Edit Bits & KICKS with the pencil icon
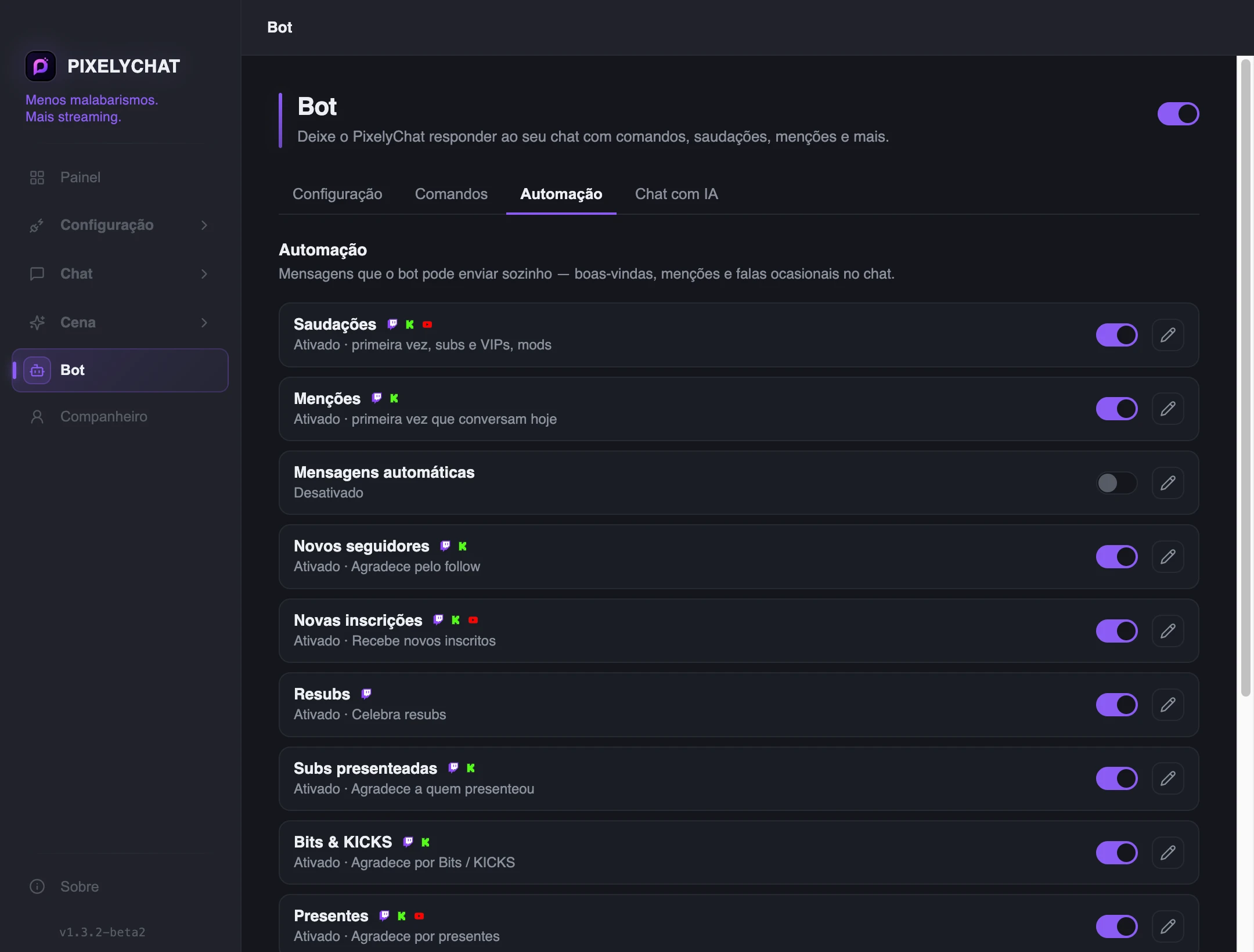The width and height of the screenshot is (1254, 952). coord(1168,853)
